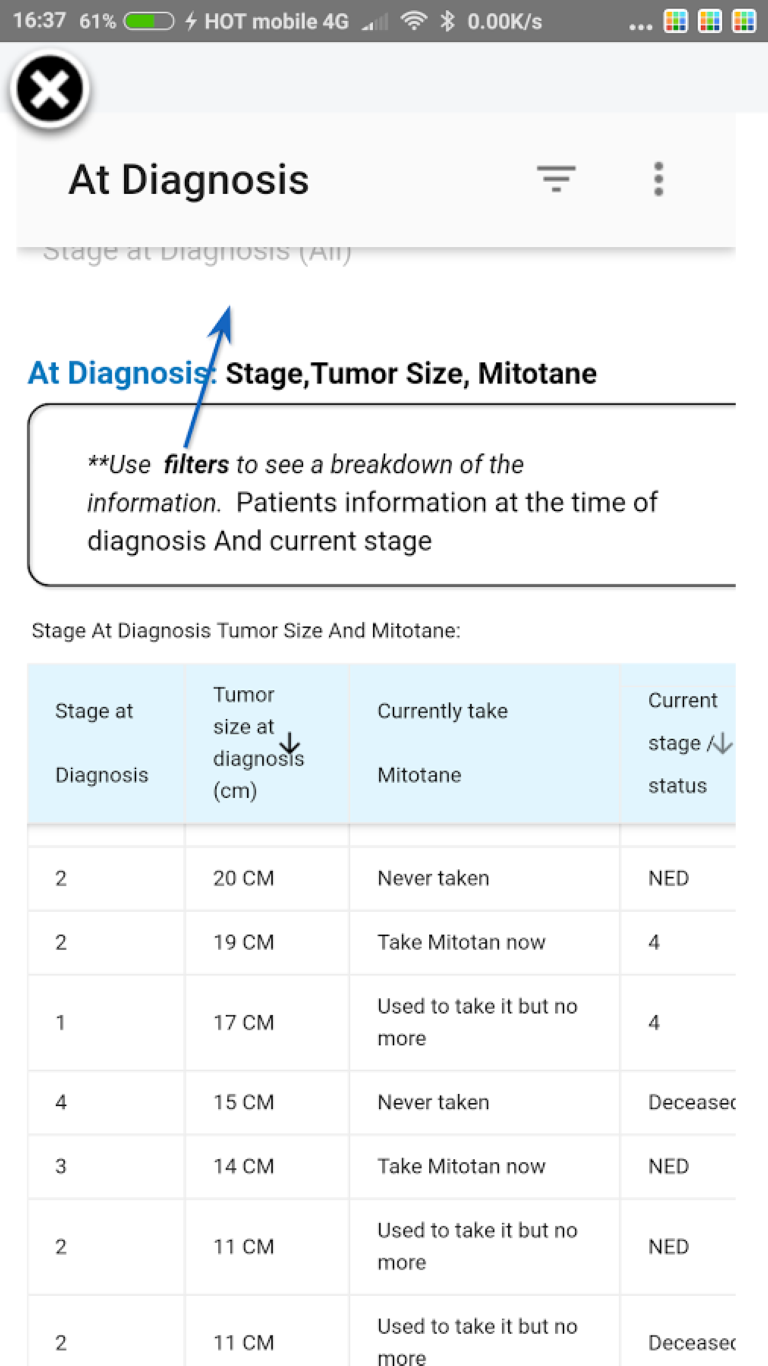
Task: Select the Currently take Mitotane column header
Action: [x=484, y=743]
